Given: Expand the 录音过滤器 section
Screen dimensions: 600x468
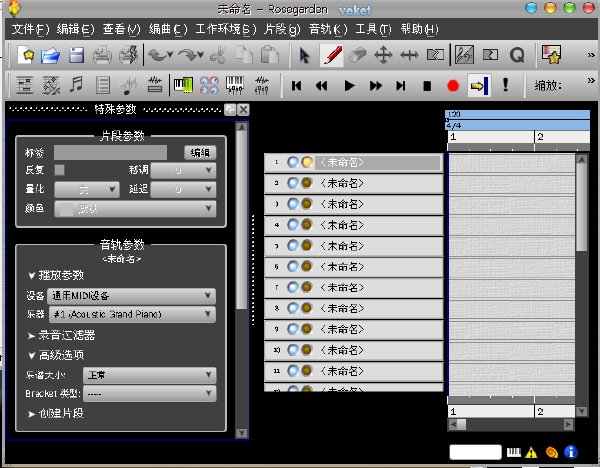Looking at the screenshot, I should [x=61, y=336].
